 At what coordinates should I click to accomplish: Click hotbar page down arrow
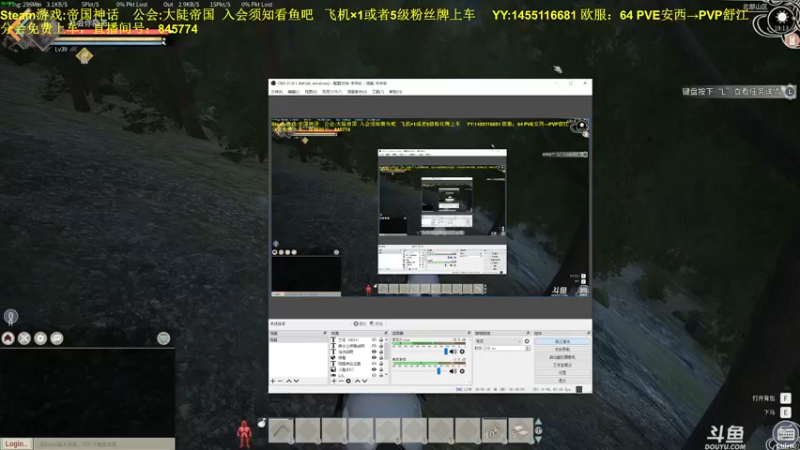pyautogui.click(x=538, y=439)
